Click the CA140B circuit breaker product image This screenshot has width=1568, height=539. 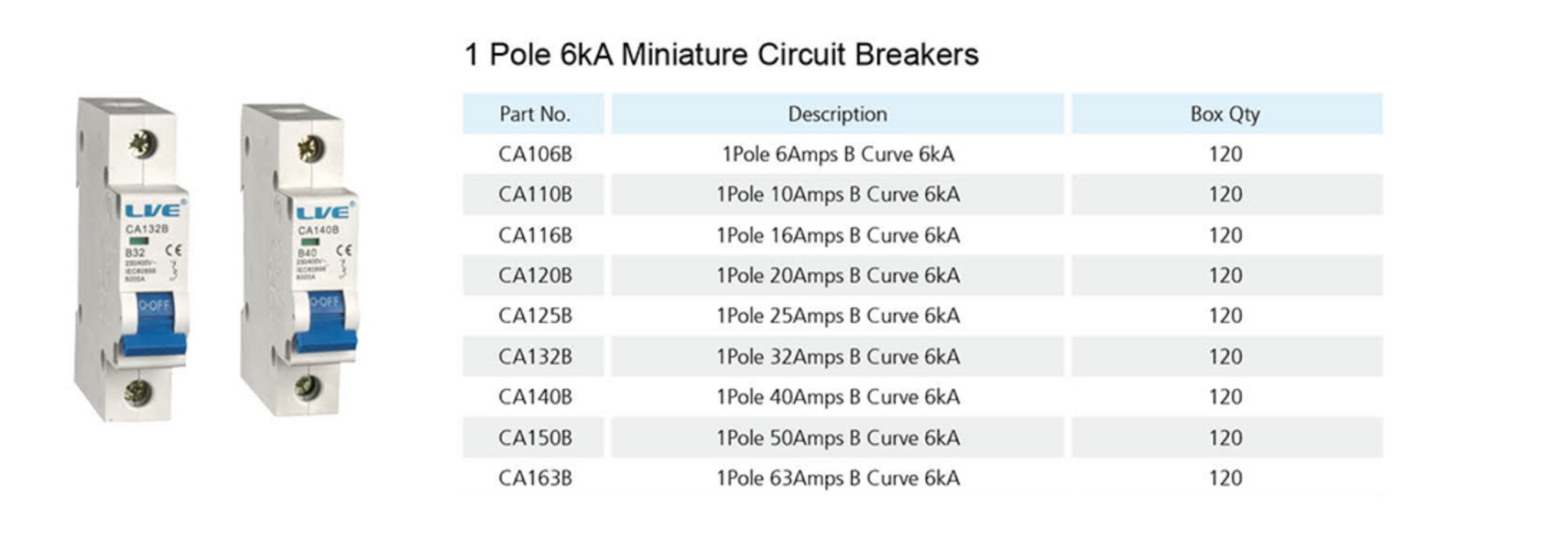(300, 260)
